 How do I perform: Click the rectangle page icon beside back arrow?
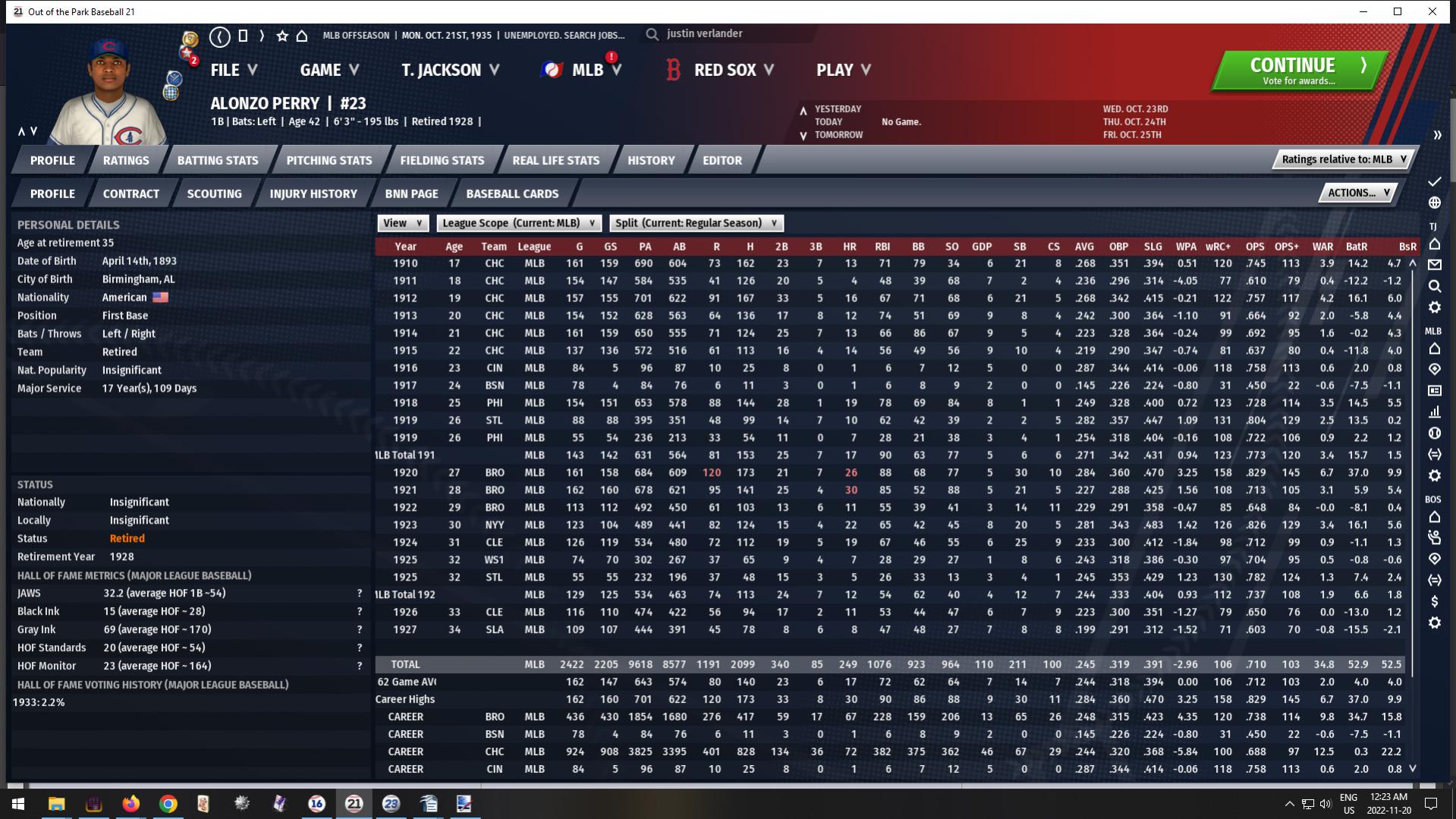point(243,36)
